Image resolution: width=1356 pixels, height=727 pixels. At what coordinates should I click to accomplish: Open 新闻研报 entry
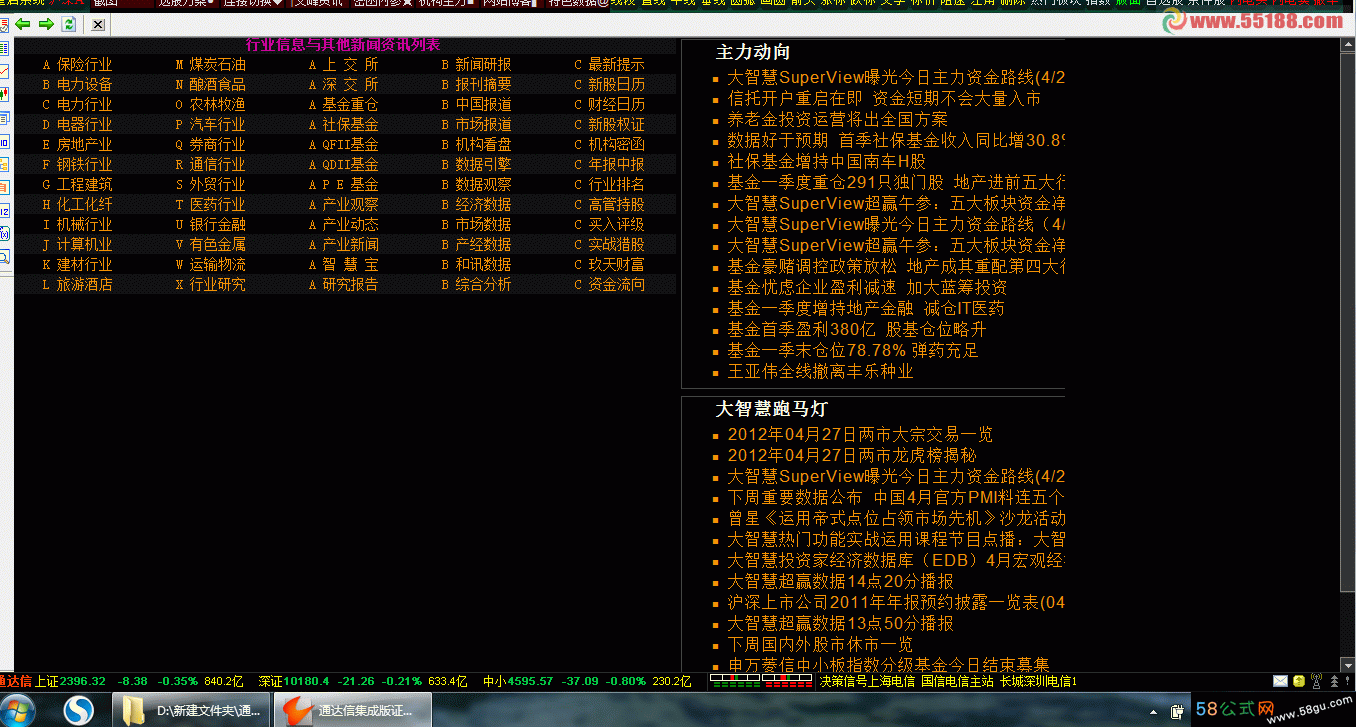[483, 65]
